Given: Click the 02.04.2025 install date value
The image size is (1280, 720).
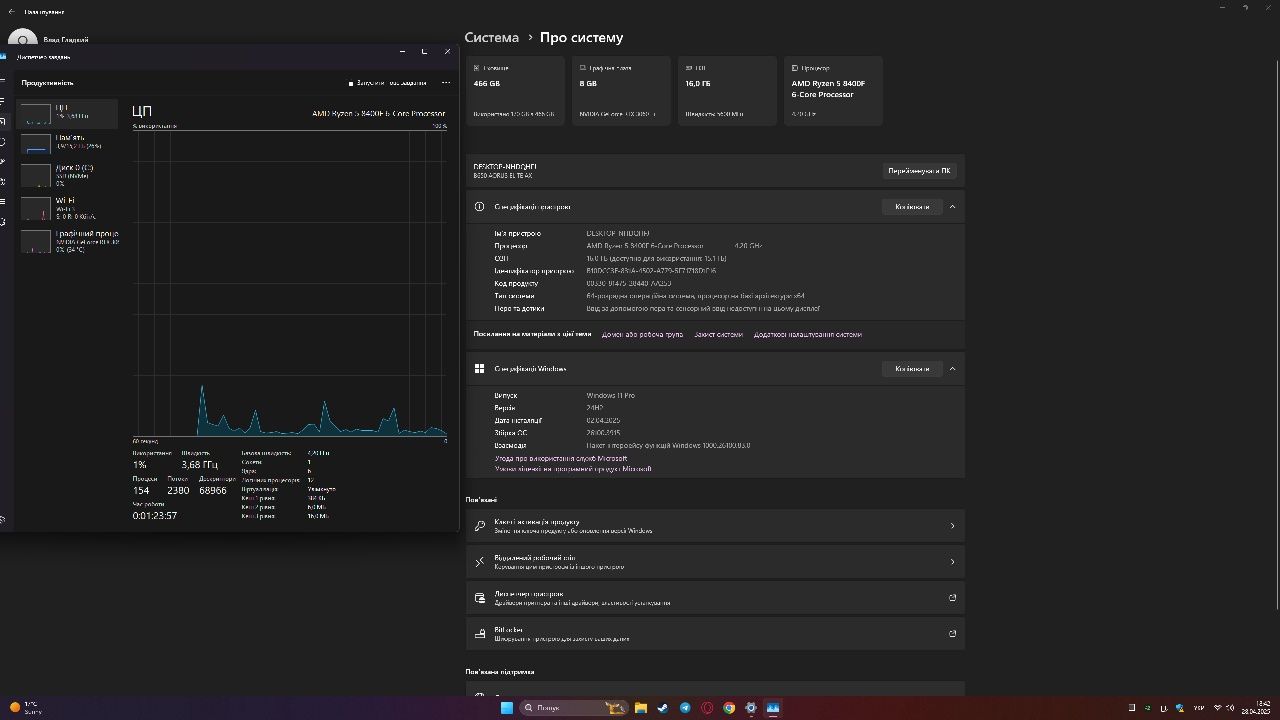Looking at the screenshot, I should tap(603, 420).
